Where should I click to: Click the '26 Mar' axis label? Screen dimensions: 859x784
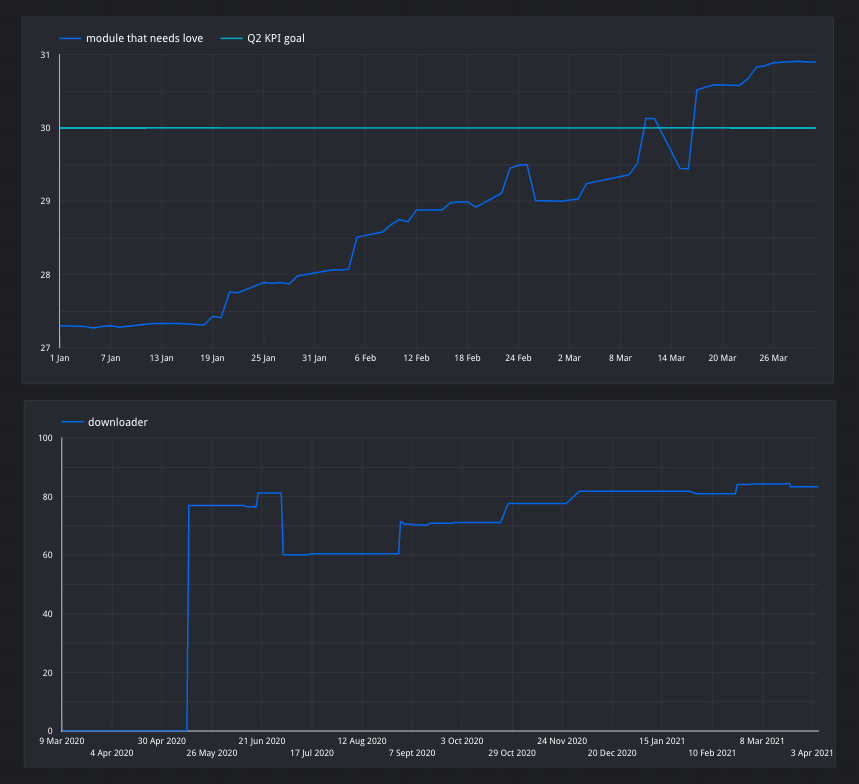(772, 357)
